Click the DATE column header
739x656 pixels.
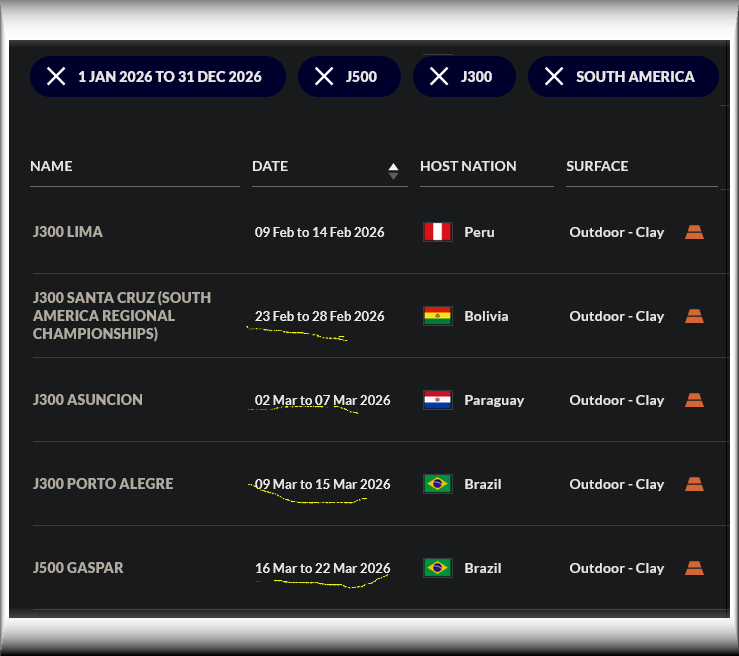click(x=270, y=166)
